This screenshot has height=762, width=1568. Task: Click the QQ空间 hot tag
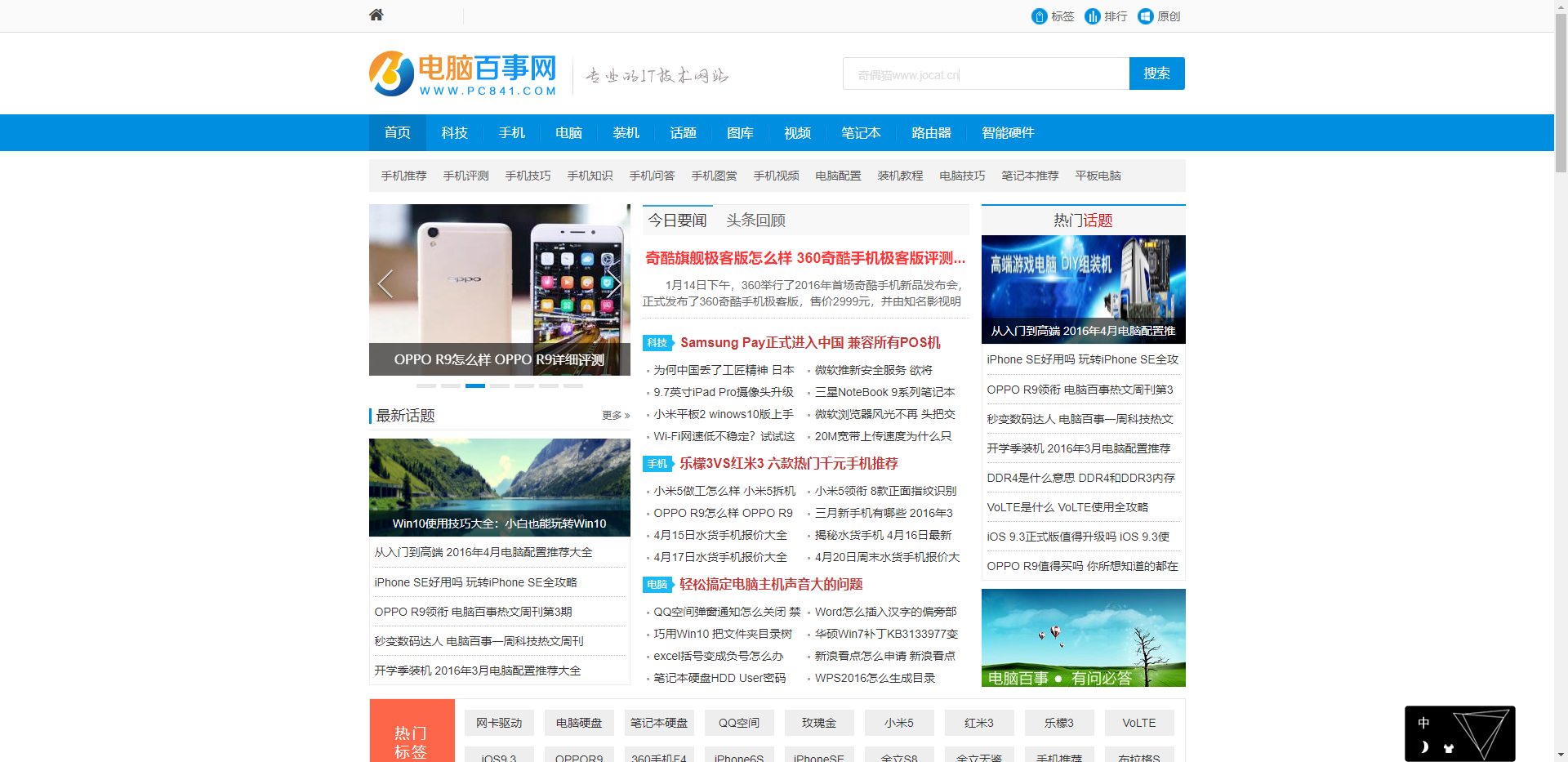point(739,723)
